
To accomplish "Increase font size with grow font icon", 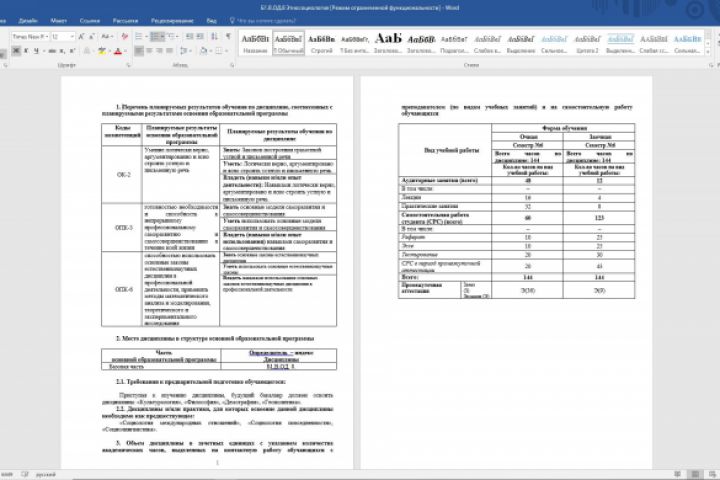I will tap(81, 36).
